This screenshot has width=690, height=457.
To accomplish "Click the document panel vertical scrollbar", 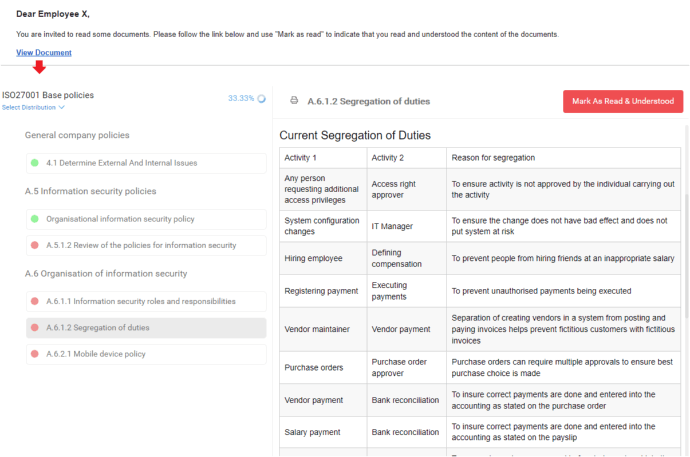I will point(686,250).
